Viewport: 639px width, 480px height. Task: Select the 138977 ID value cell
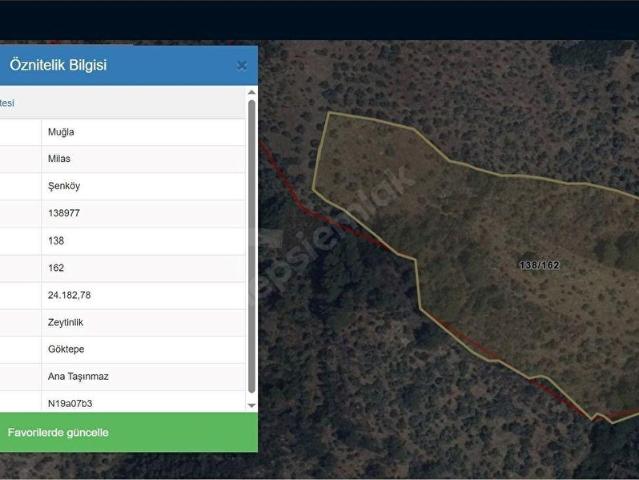pyautogui.click(x=143, y=213)
